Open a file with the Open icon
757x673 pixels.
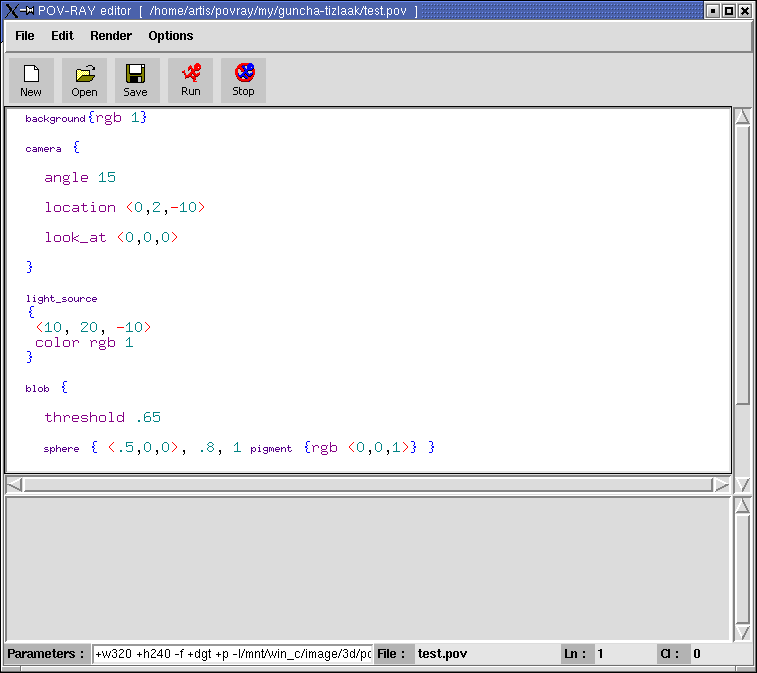coord(84,79)
